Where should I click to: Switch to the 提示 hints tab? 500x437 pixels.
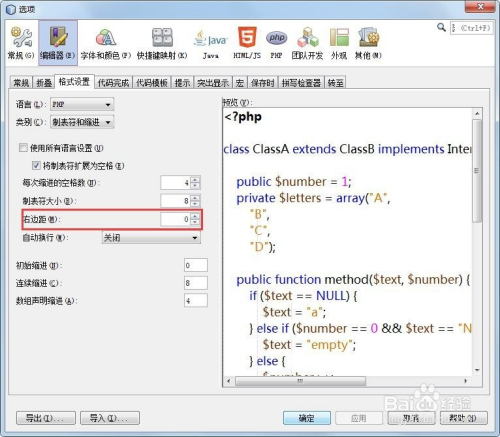tap(182, 82)
